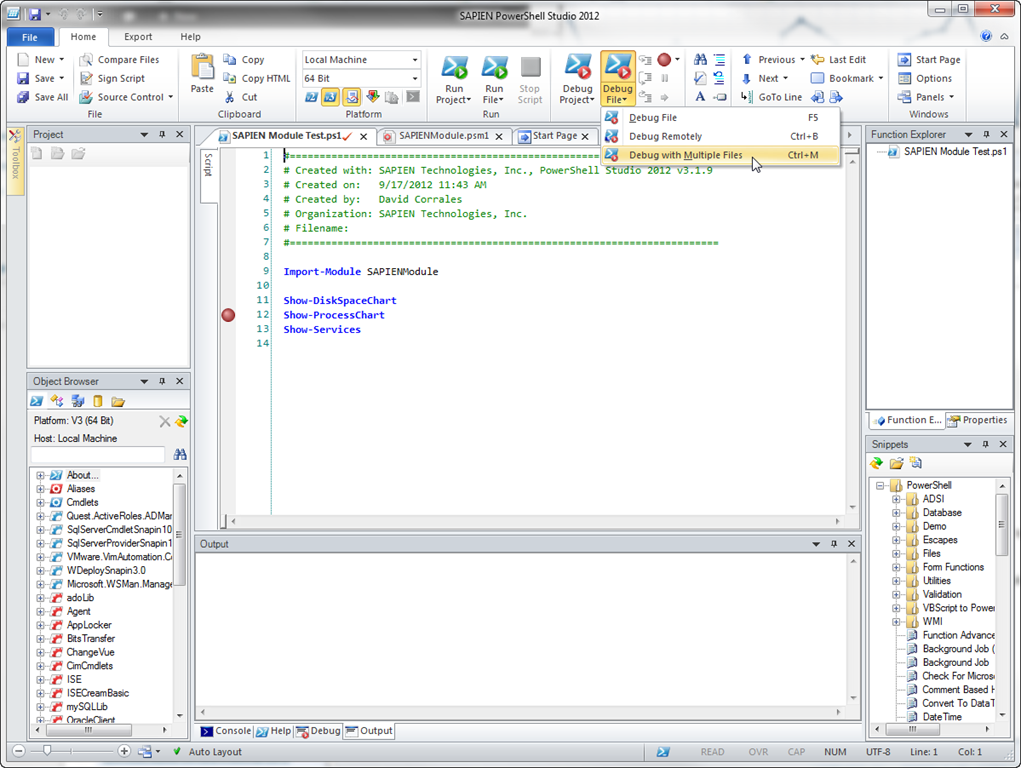Select SAPIEN Module Test.ps1 in Function Explorer

(955, 151)
